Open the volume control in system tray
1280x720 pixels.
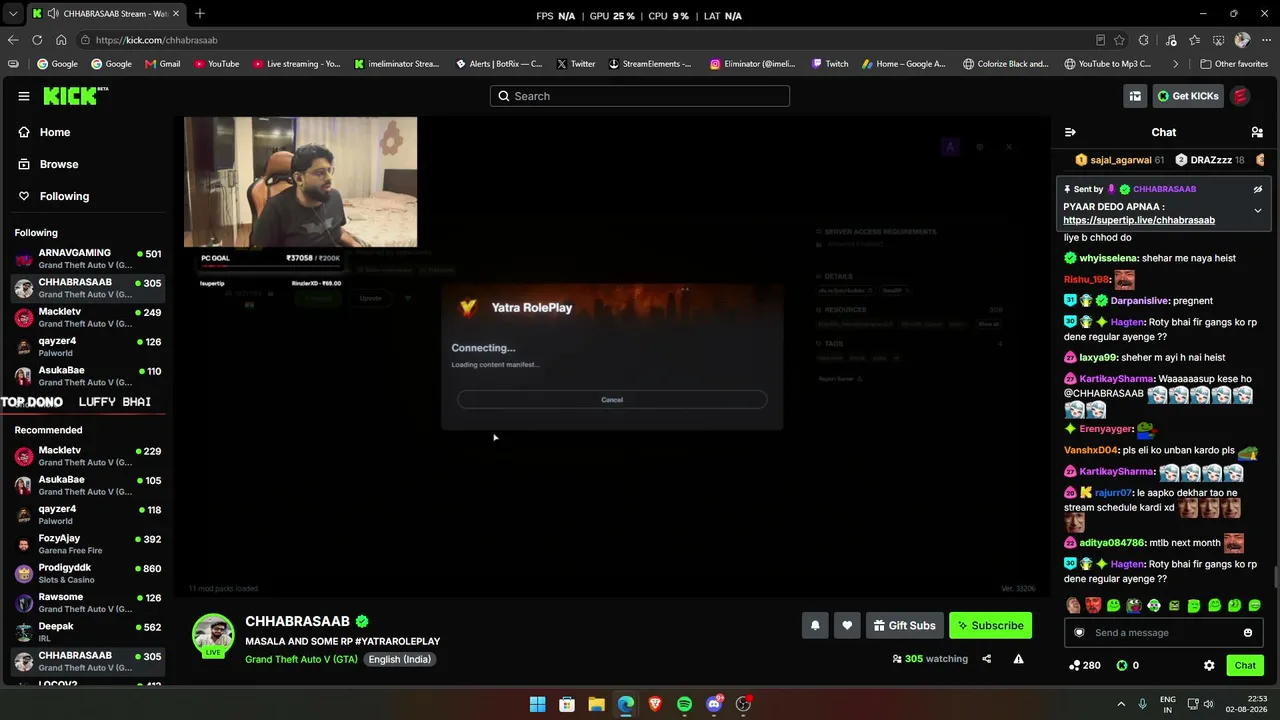click(x=1208, y=704)
